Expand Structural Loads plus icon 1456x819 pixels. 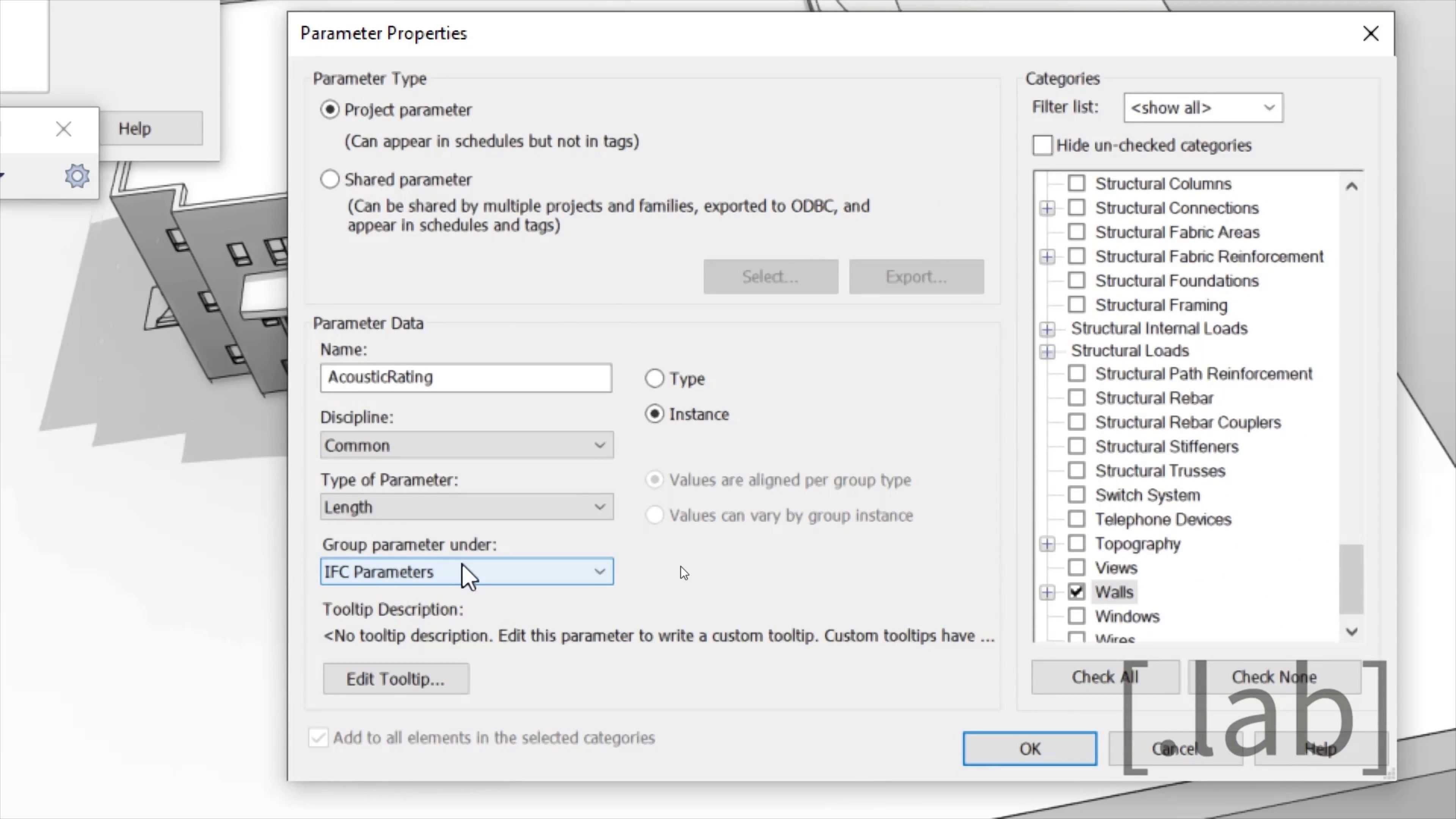point(1047,351)
